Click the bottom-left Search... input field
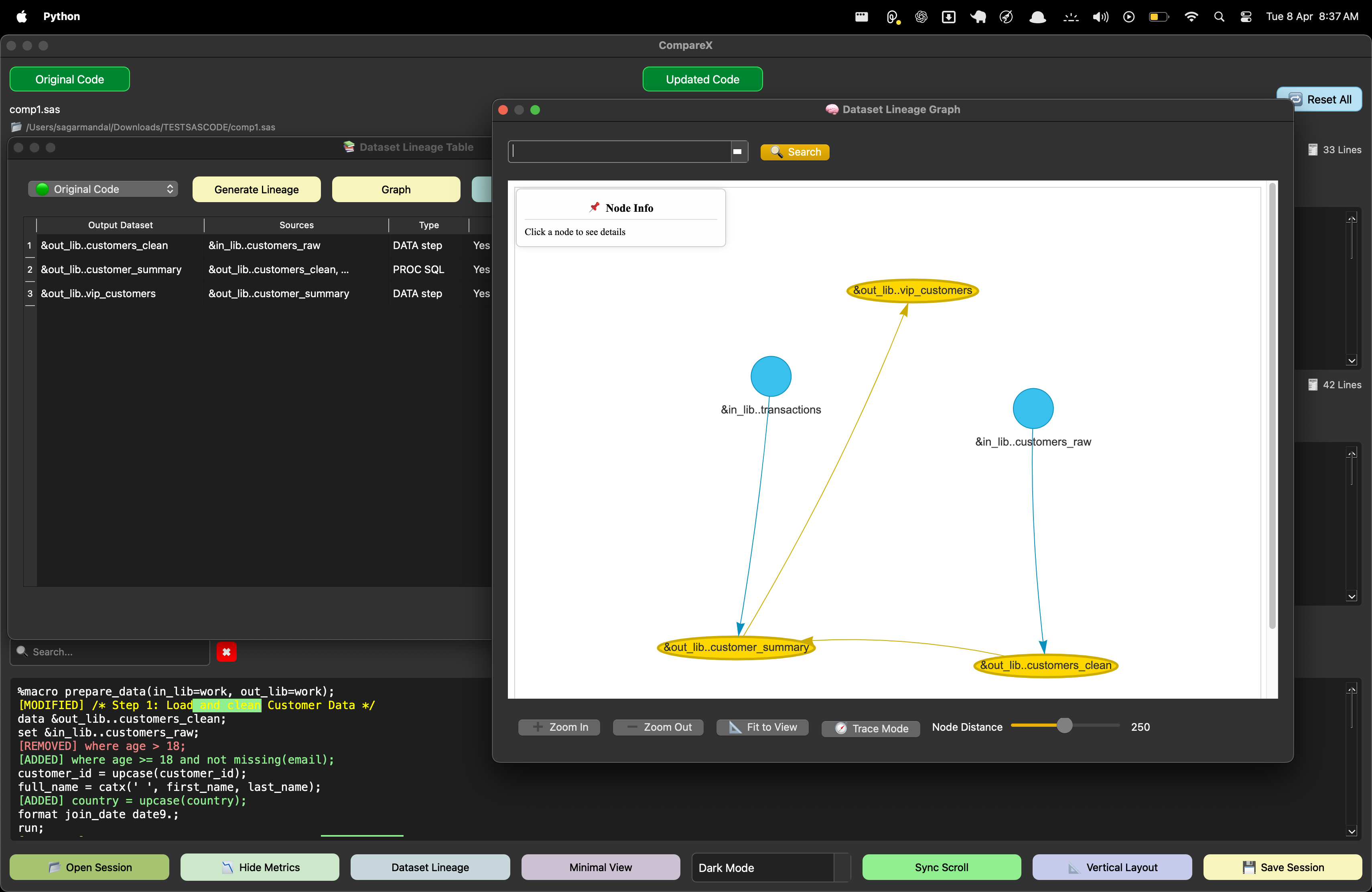Viewport: 1372px width, 892px height. [x=115, y=652]
